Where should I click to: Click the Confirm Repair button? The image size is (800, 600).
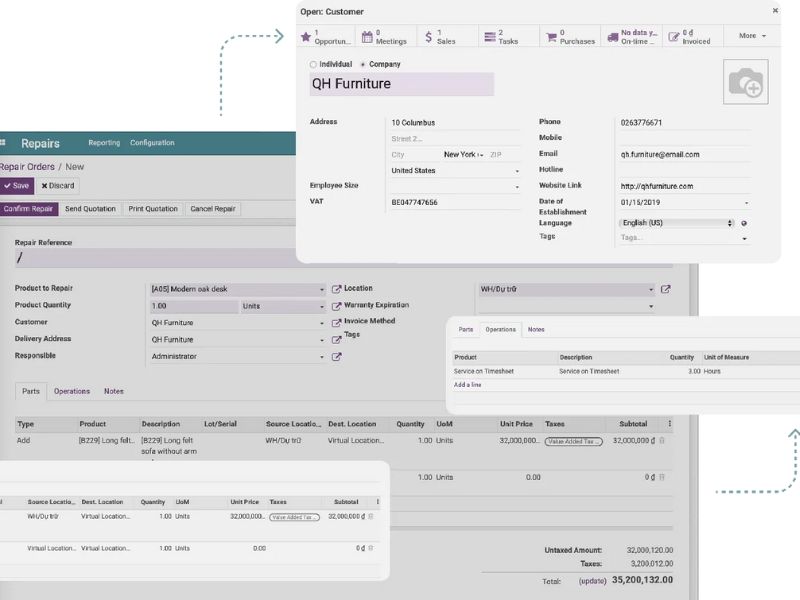[x=28, y=209]
